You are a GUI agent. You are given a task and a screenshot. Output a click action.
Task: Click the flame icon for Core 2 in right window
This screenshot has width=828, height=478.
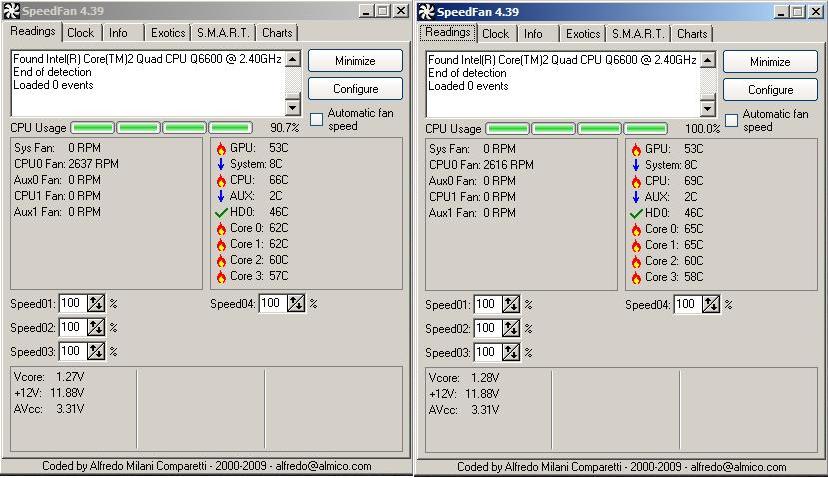636,261
